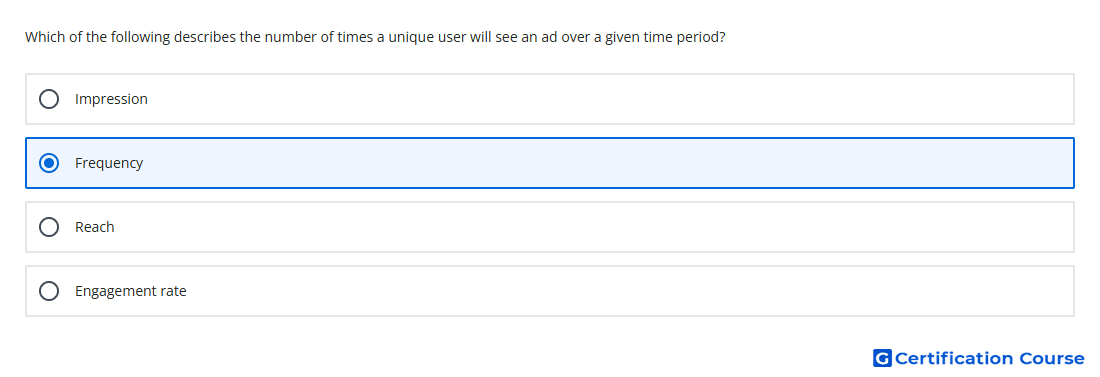Click the empty circle beside Engagement rate
Viewport: 1100px width, 377px height.
point(49,291)
